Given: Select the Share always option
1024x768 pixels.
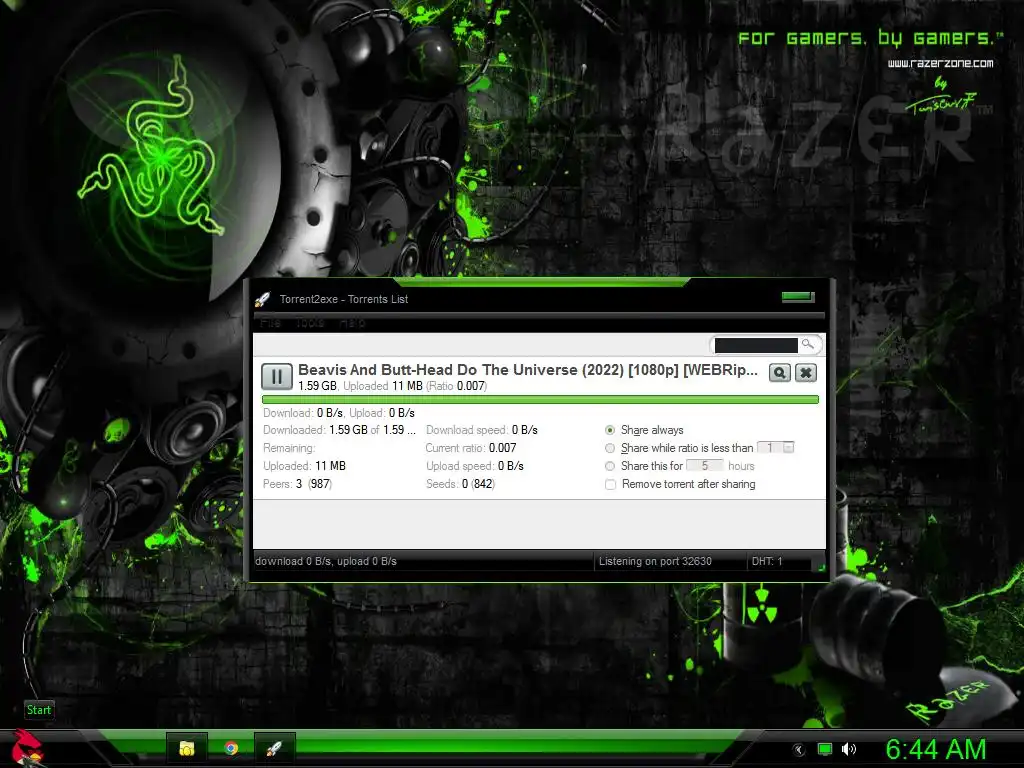Looking at the screenshot, I should tap(610, 430).
